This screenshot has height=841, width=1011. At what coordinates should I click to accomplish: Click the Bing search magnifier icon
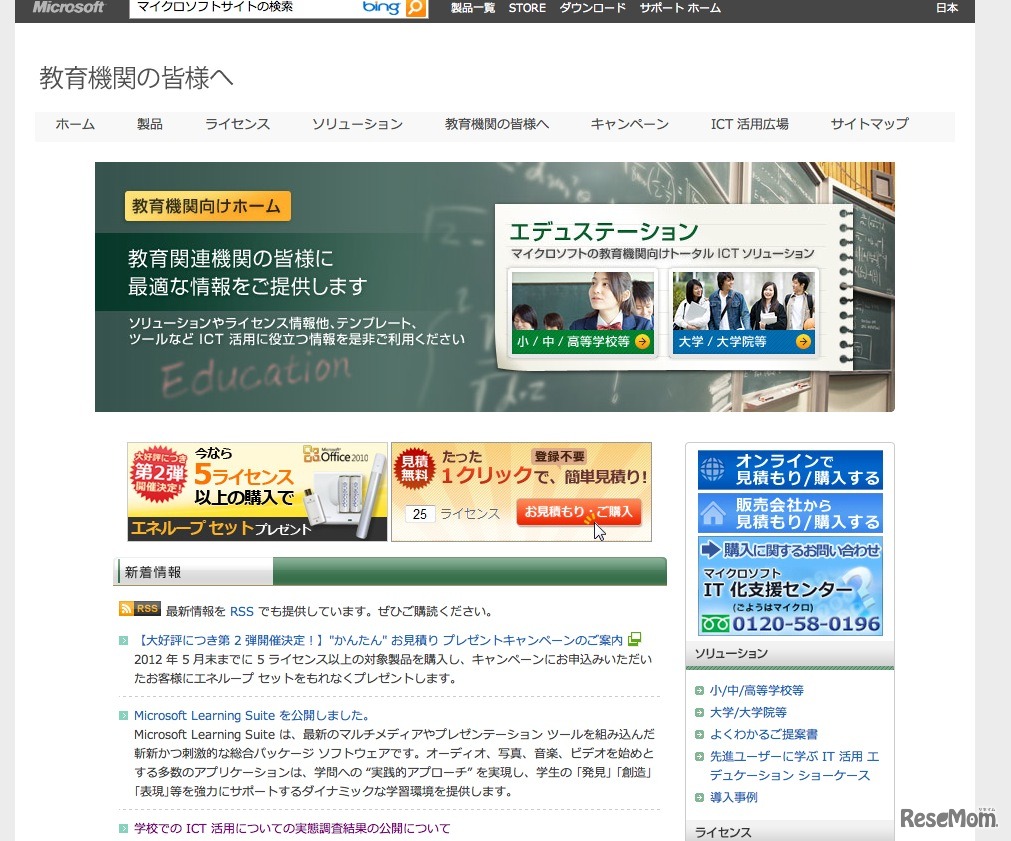[417, 8]
